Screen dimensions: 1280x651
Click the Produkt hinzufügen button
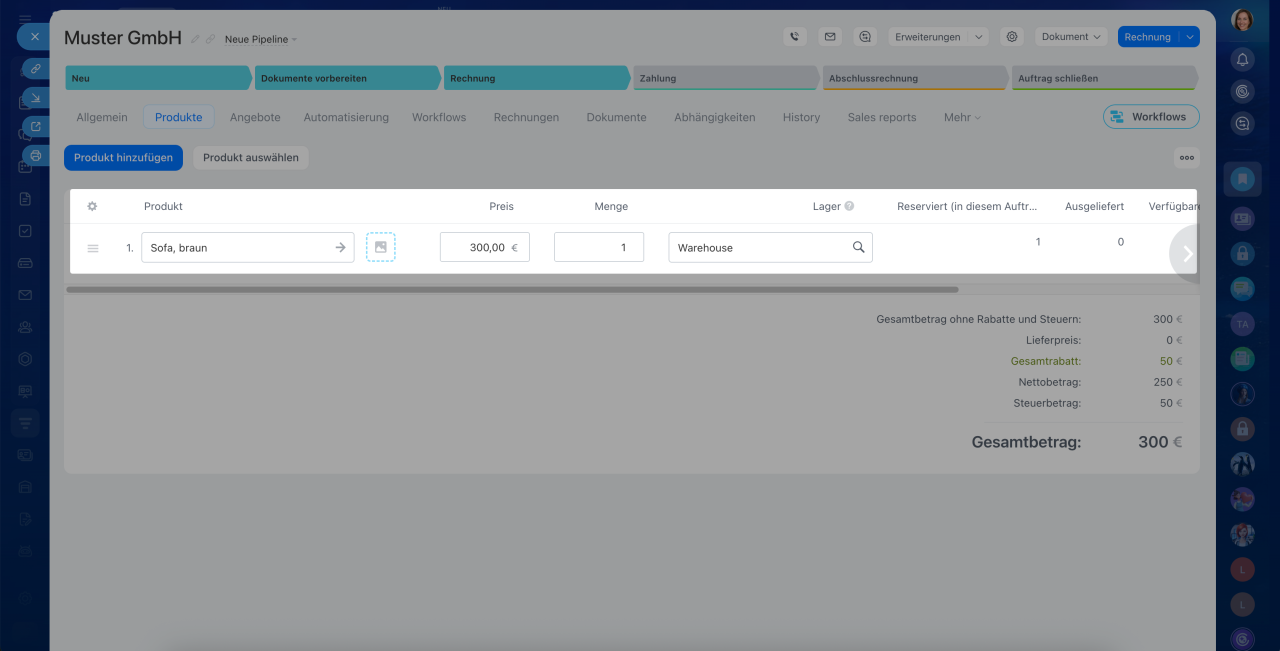point(123,157)
